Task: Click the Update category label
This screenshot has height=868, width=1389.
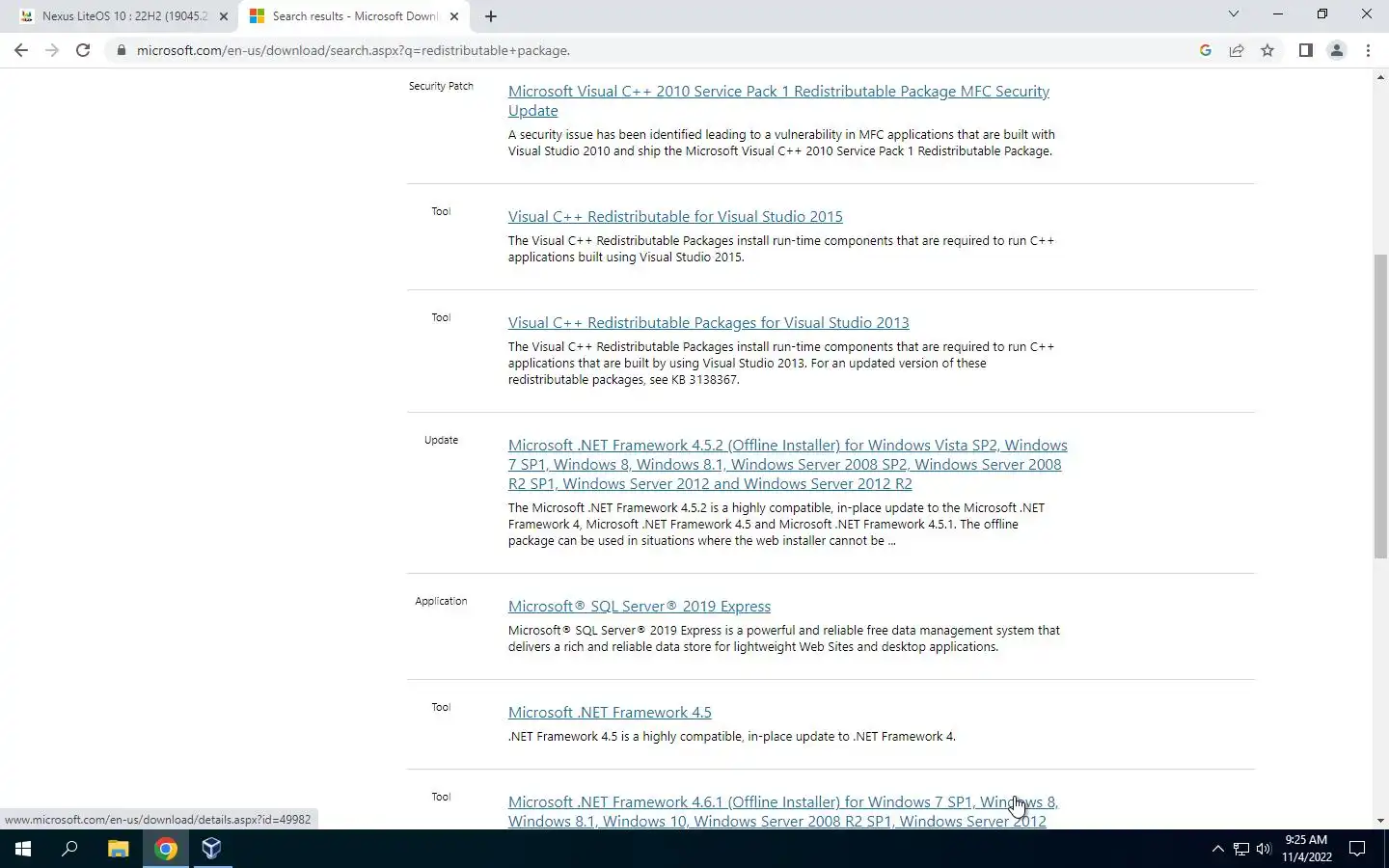Action: click(441, 440)
